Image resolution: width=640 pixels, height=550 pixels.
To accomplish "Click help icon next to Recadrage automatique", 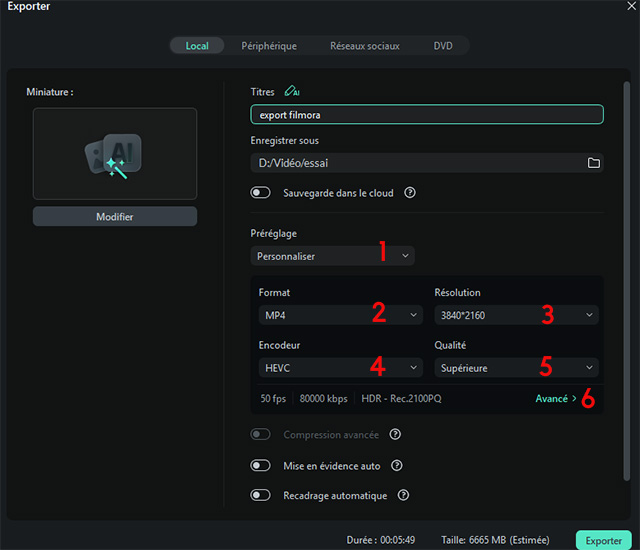I will click(x=404, y=495).
